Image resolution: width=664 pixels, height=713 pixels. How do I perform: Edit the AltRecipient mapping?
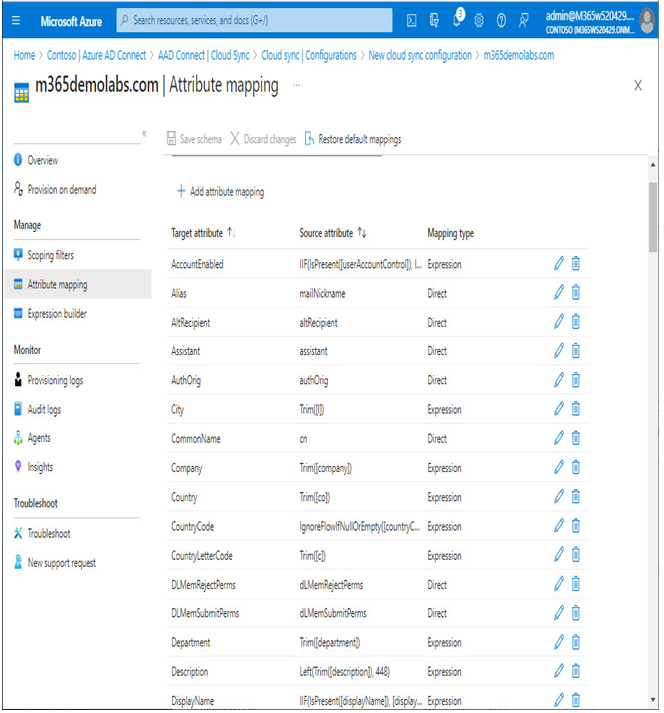pos(559,321)
